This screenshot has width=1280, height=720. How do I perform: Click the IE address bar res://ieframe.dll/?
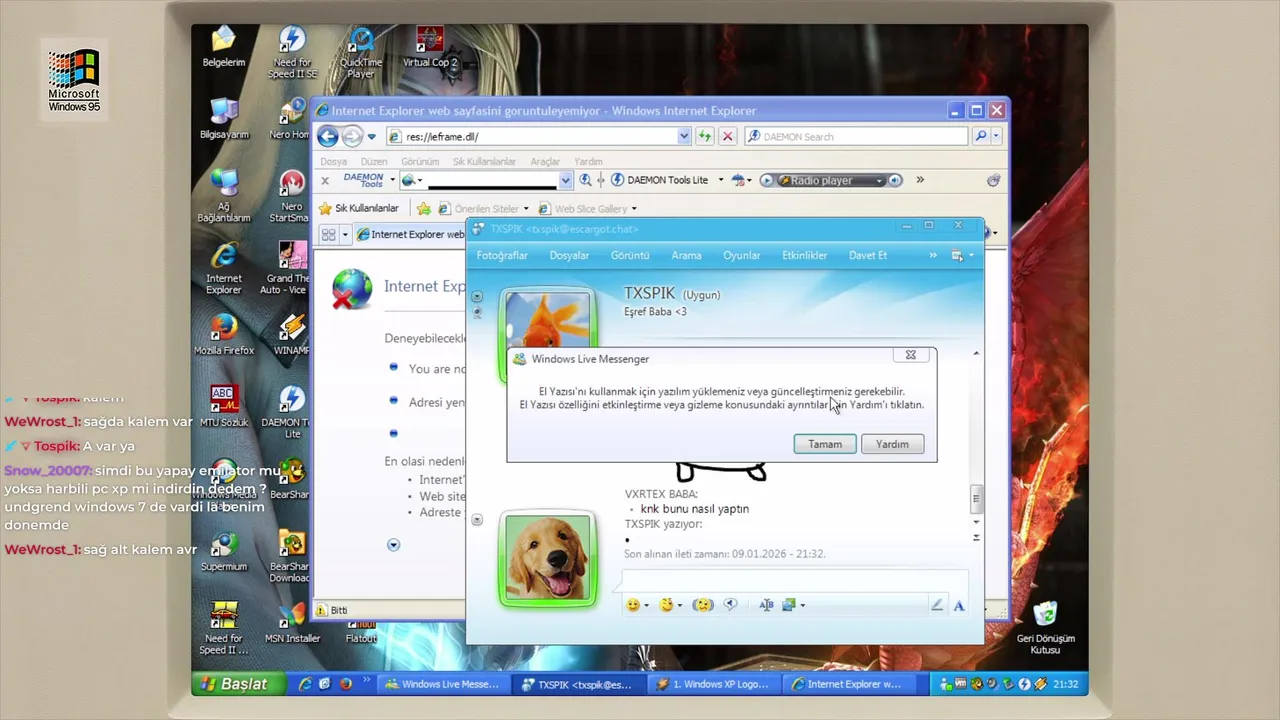tap(540, 137)
